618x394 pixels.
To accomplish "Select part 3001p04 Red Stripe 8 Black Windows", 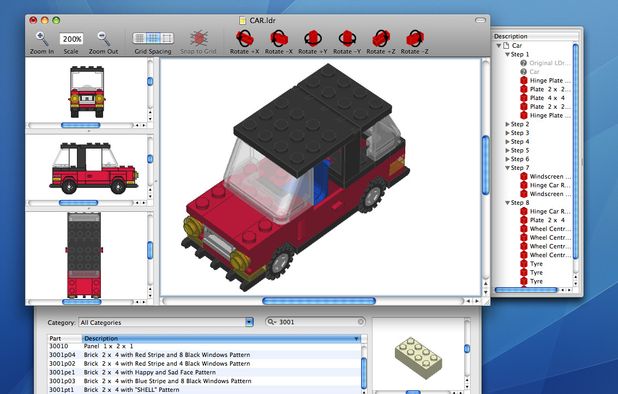I will click(204, 355).
